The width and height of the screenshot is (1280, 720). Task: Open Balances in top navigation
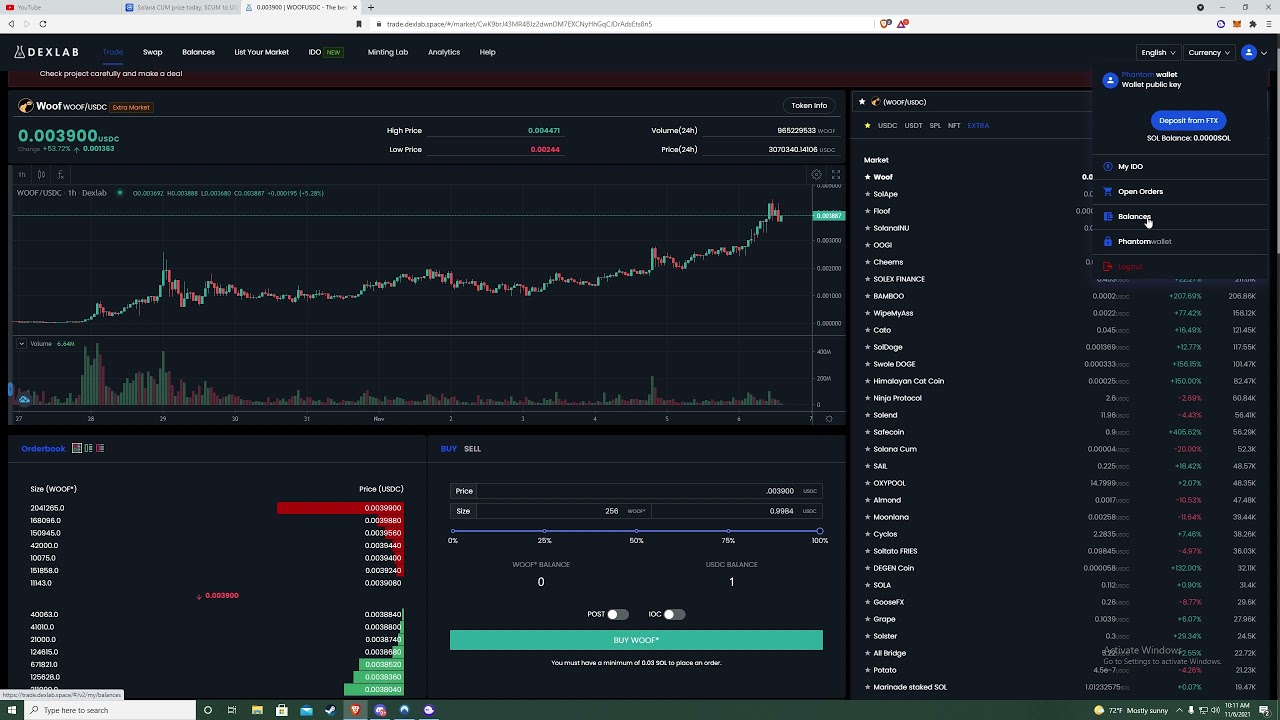(x=198, y=52)
